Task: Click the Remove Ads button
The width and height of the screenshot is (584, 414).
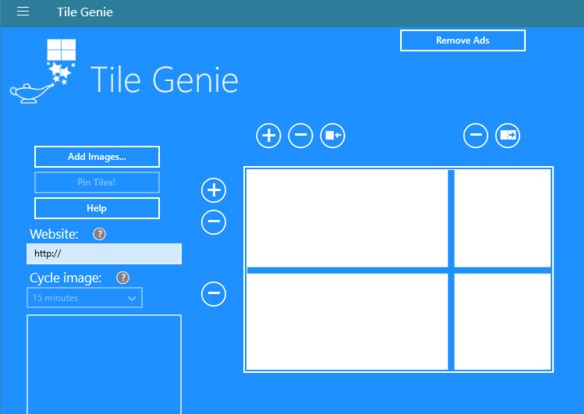Action: click(463, 41)
